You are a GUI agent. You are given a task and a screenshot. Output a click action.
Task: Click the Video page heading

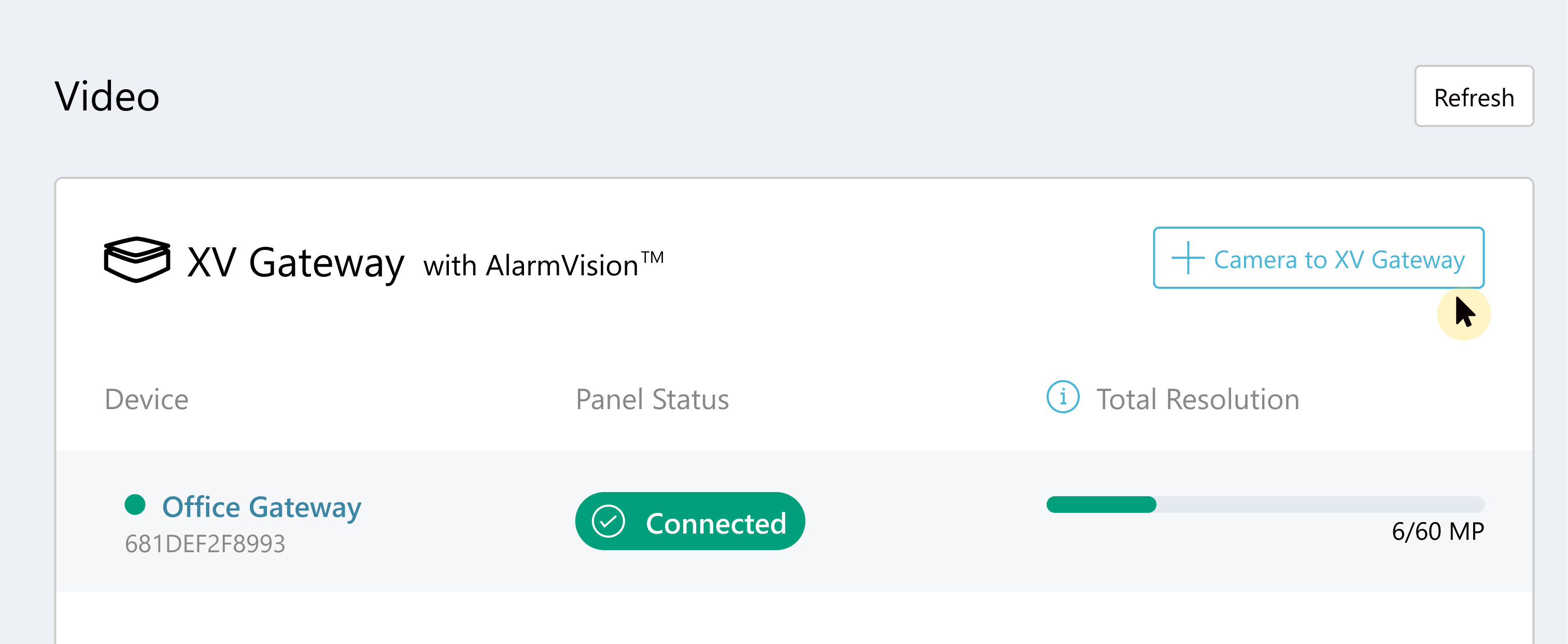tap(107, 96)
